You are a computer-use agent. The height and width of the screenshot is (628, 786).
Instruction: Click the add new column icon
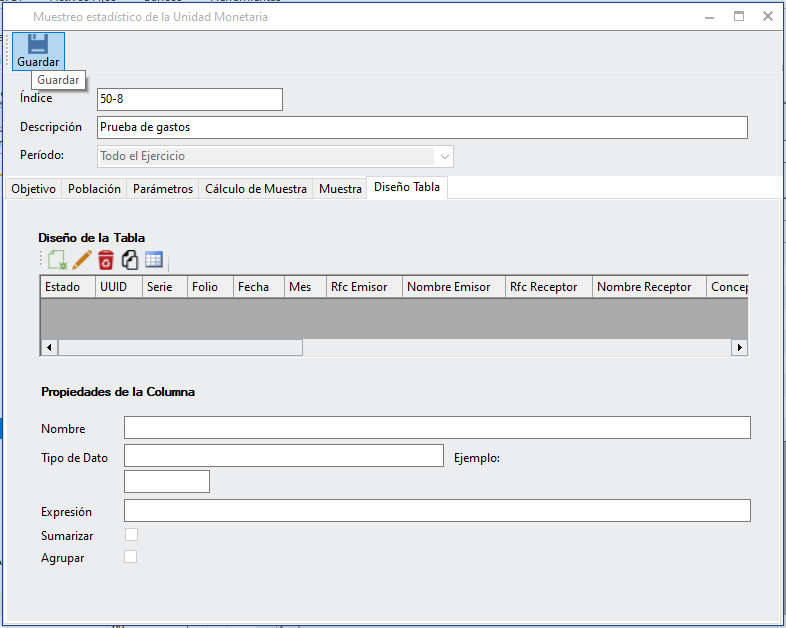[57, 260]
